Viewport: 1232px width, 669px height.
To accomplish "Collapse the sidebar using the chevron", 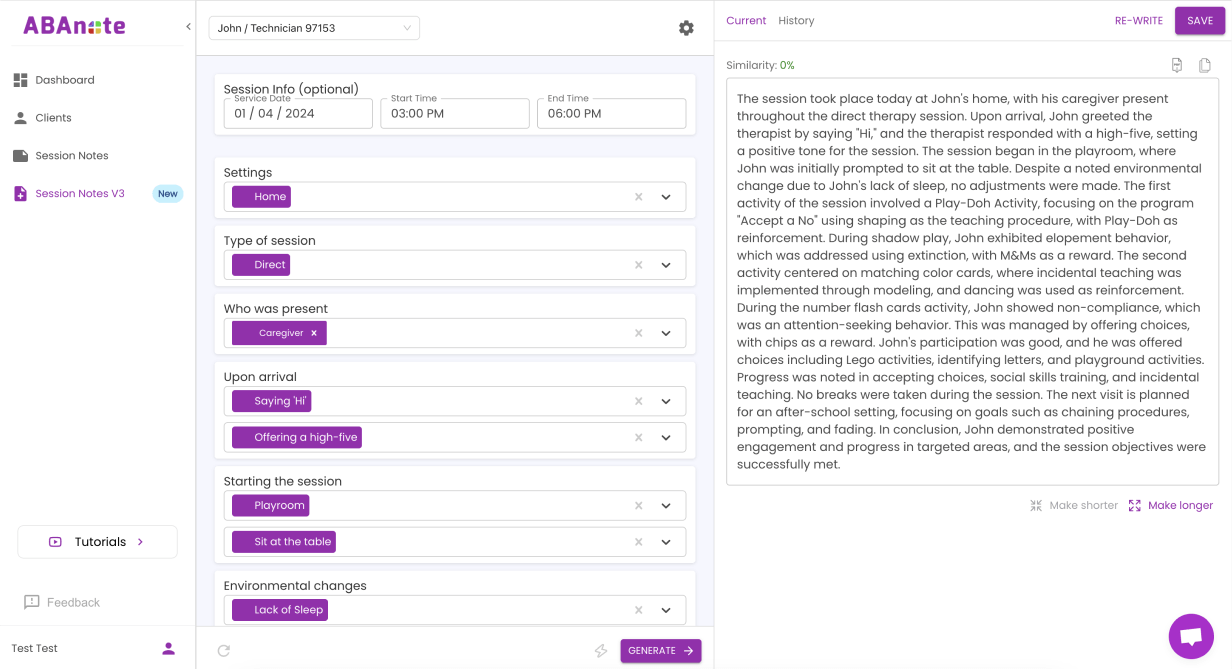I will coord(187,28).
